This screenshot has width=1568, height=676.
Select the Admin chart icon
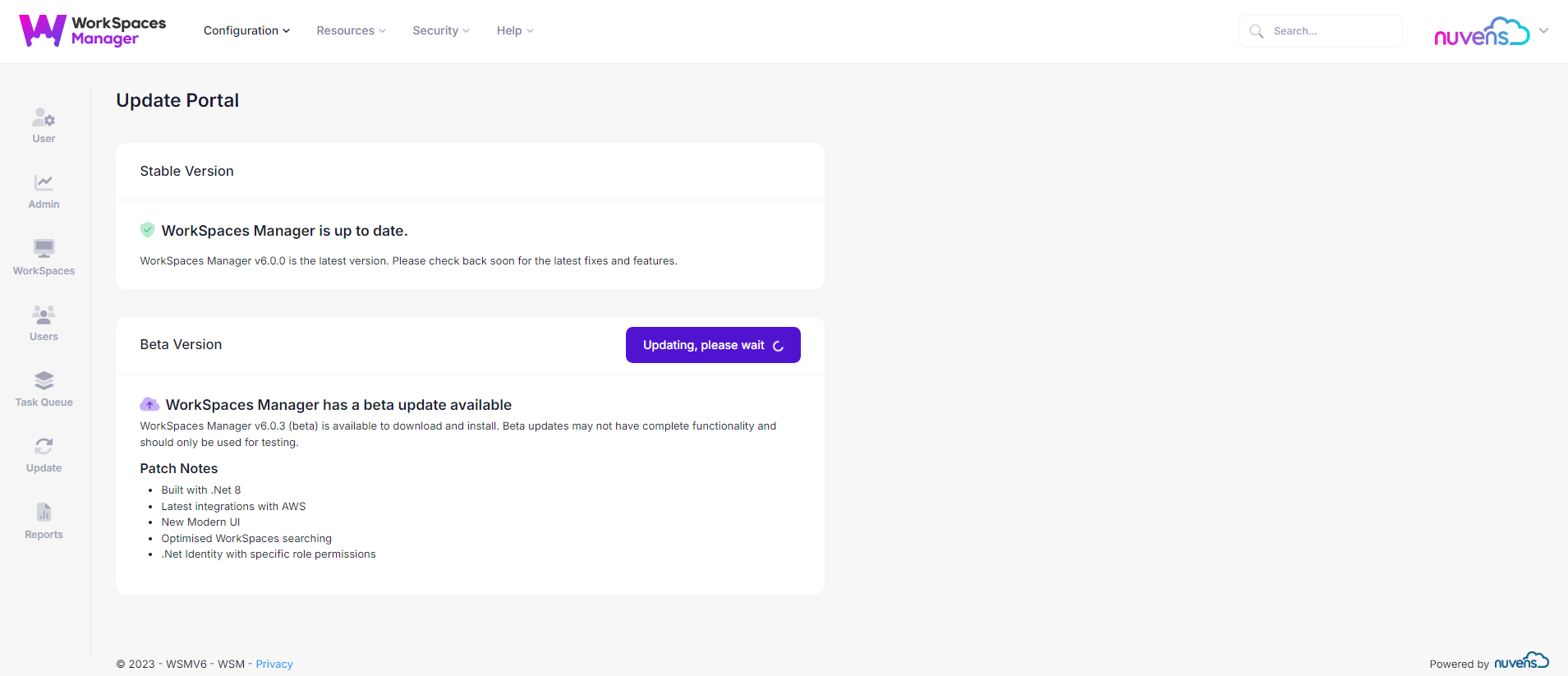pyautogui.click(x=44, y=182)
